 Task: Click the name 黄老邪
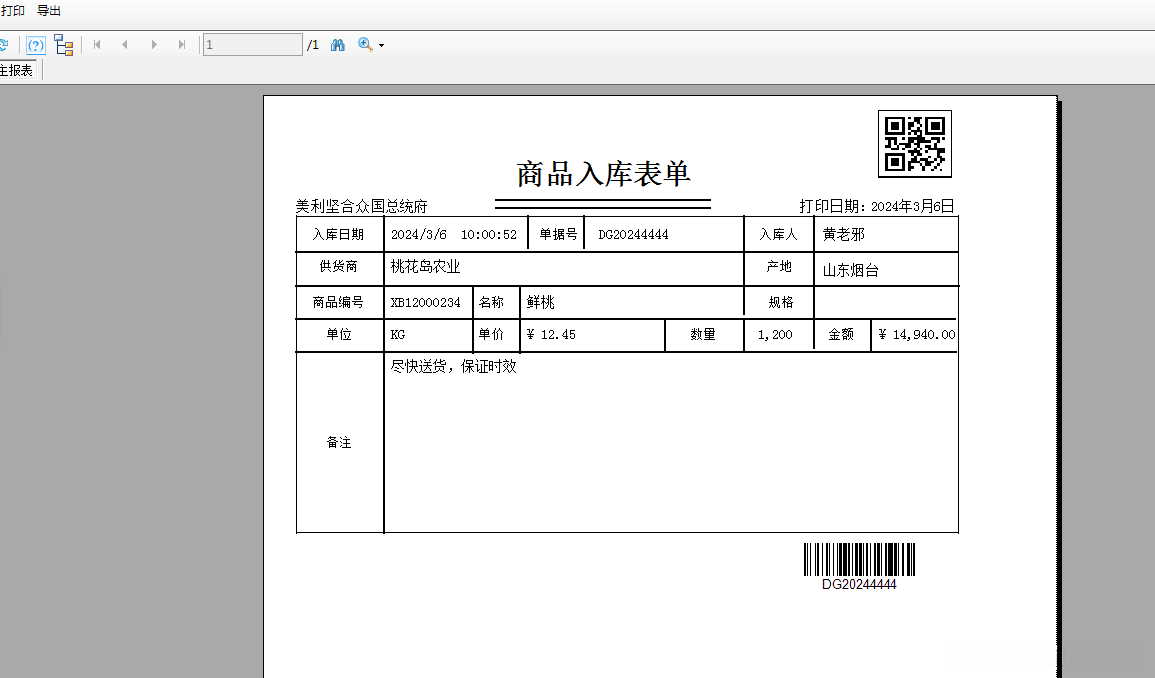pyautogui.click(x=843, y=234)
